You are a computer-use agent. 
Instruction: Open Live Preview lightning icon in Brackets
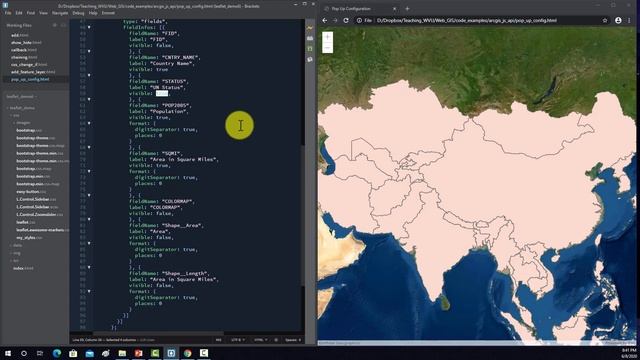[x=310, y=28]
